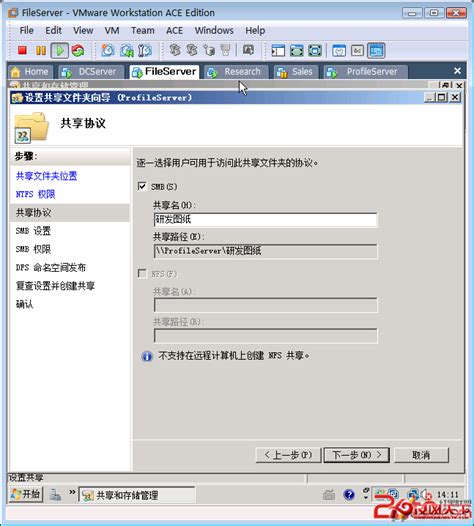This screenshot has height=526, width=474.
Task: Click the Server Manager quick launch icon
Action: coord(55,494)
